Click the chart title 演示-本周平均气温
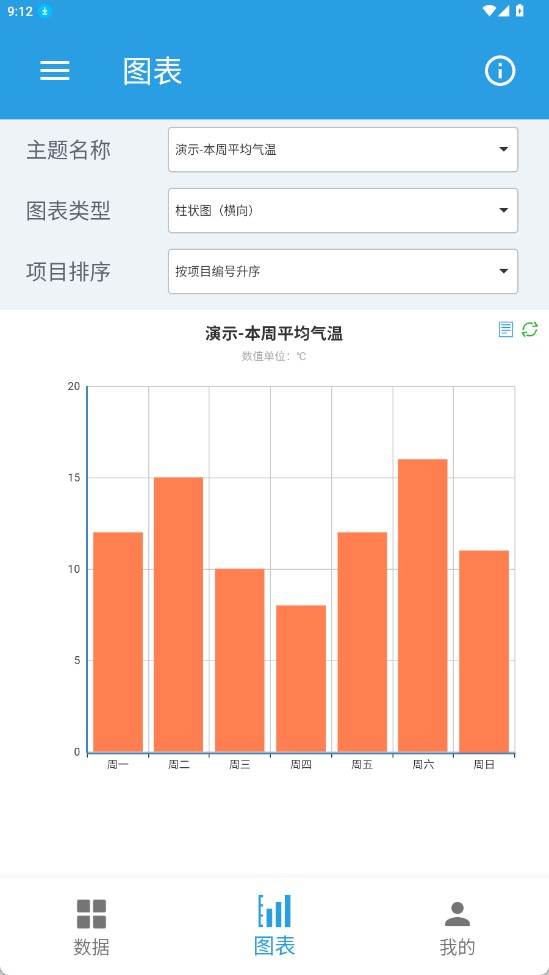The height and width of the screenshot is (975, 549). coord(274,334)
